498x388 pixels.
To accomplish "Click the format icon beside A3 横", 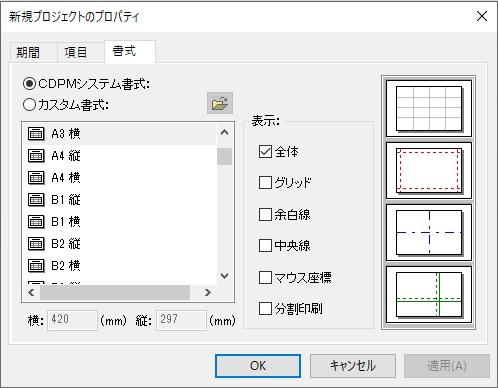I will 36,134.
